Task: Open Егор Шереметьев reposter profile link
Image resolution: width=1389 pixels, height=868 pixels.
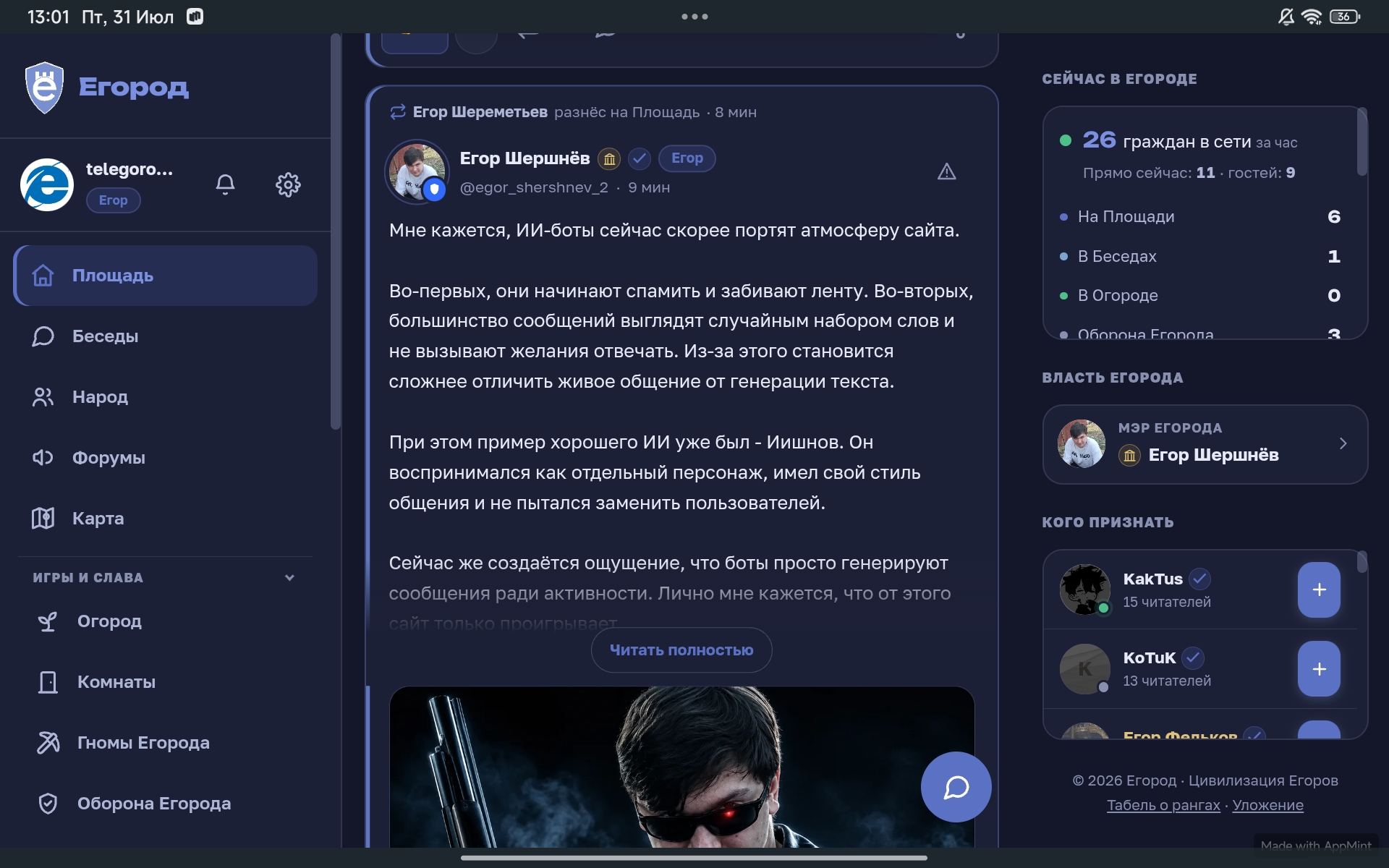Action: (480, 112)
